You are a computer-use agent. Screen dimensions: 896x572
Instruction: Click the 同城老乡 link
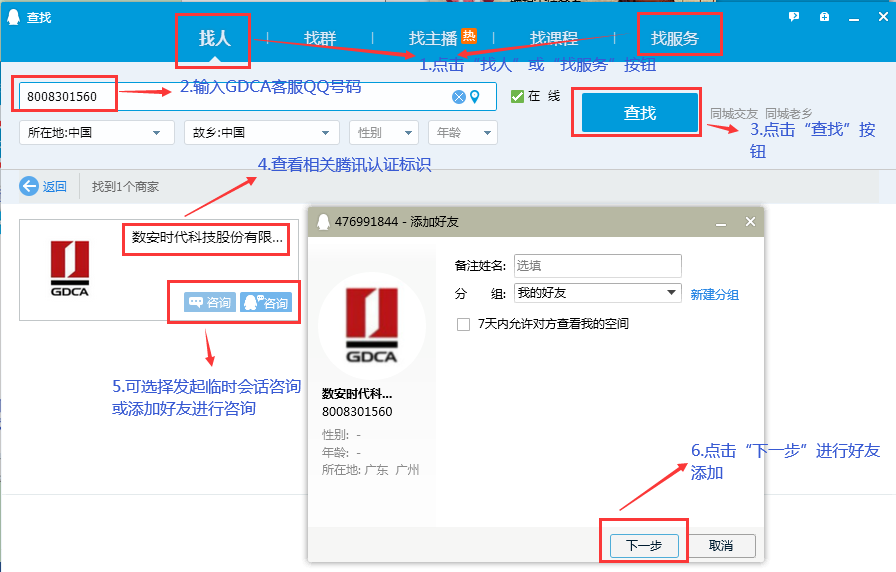point(789,114)
